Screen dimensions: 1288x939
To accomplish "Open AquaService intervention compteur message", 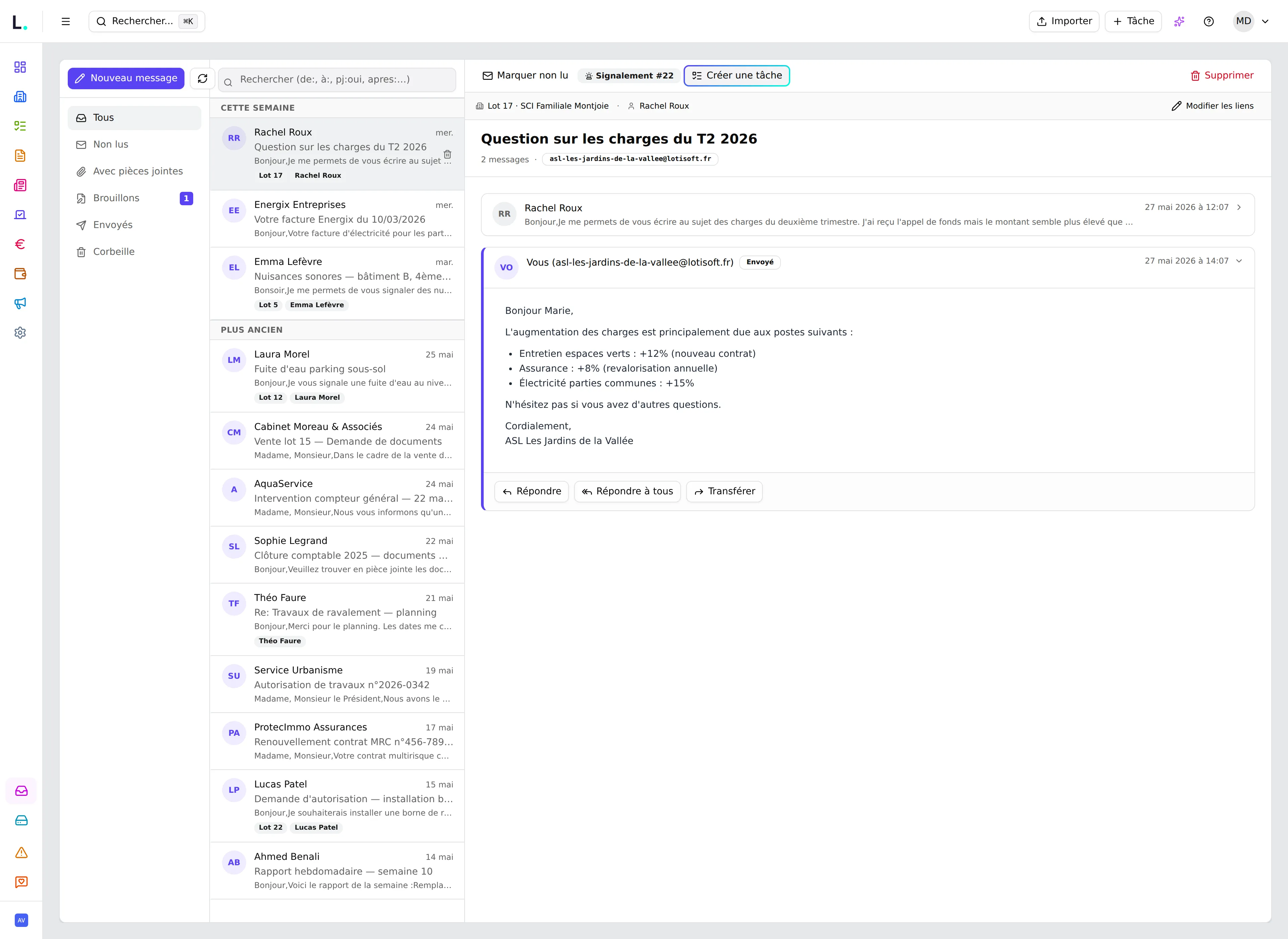I will pos(337,498).
